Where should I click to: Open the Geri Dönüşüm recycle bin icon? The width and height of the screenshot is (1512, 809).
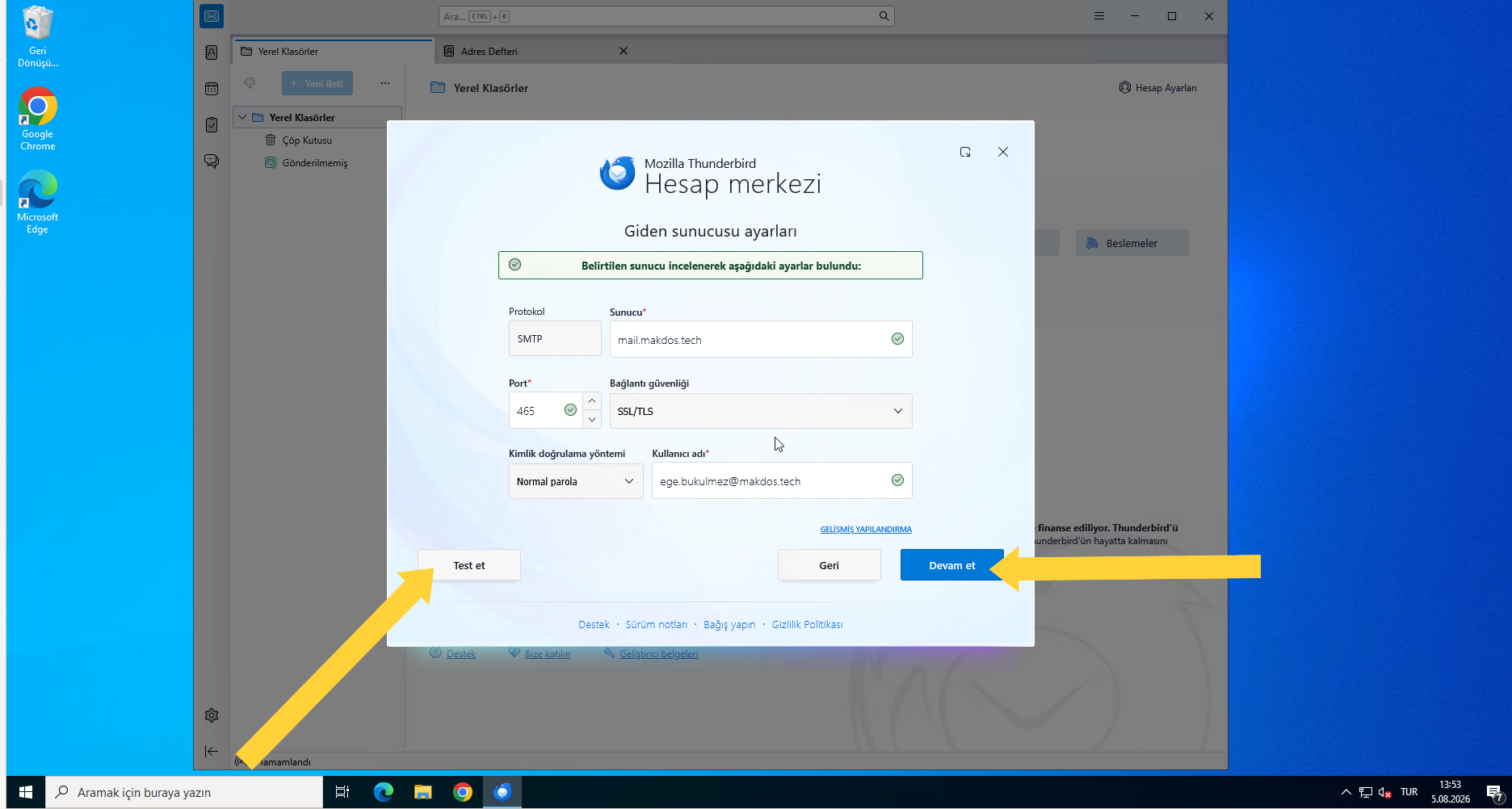(x=38, y=36)
